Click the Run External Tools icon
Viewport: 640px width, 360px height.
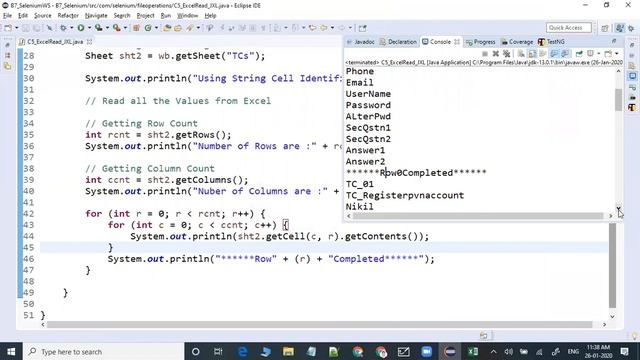tap(117, 28)
